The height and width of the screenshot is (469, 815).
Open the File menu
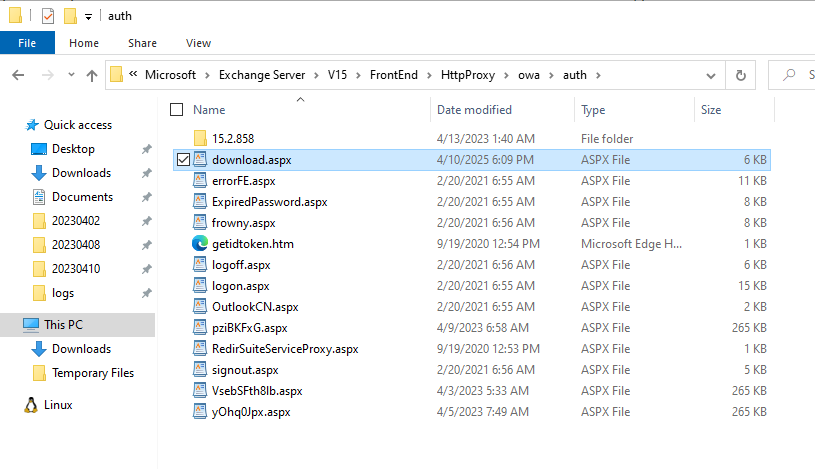click(x=27, y=43)
